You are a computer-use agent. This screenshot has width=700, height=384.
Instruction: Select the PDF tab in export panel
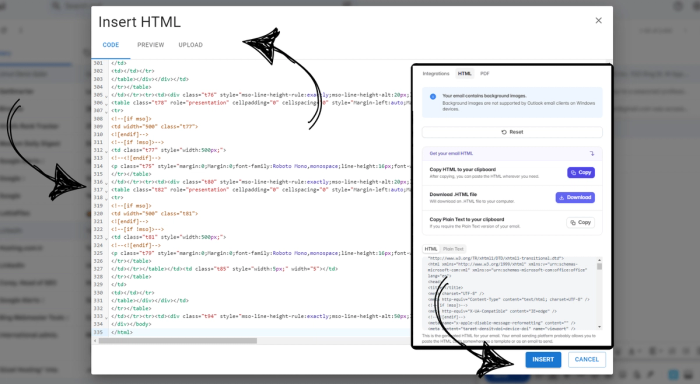[485, 74]
